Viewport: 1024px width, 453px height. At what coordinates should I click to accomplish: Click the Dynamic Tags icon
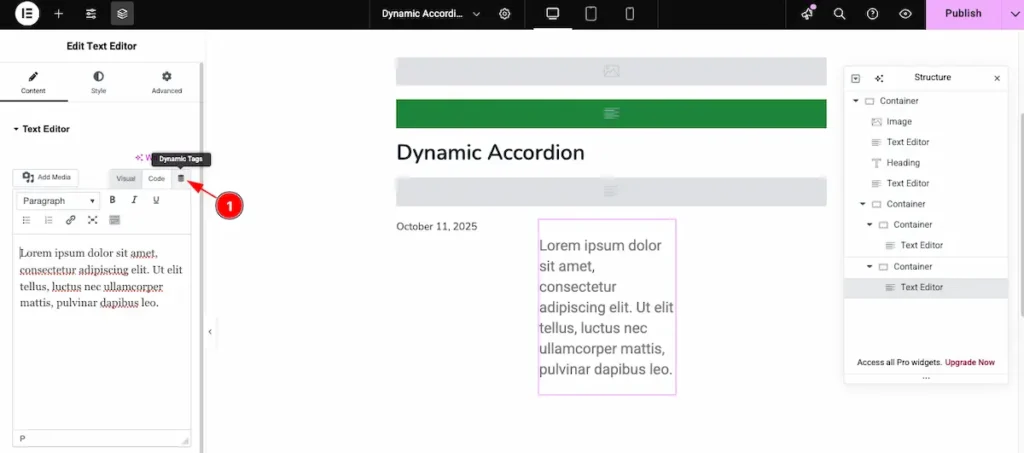181,178
